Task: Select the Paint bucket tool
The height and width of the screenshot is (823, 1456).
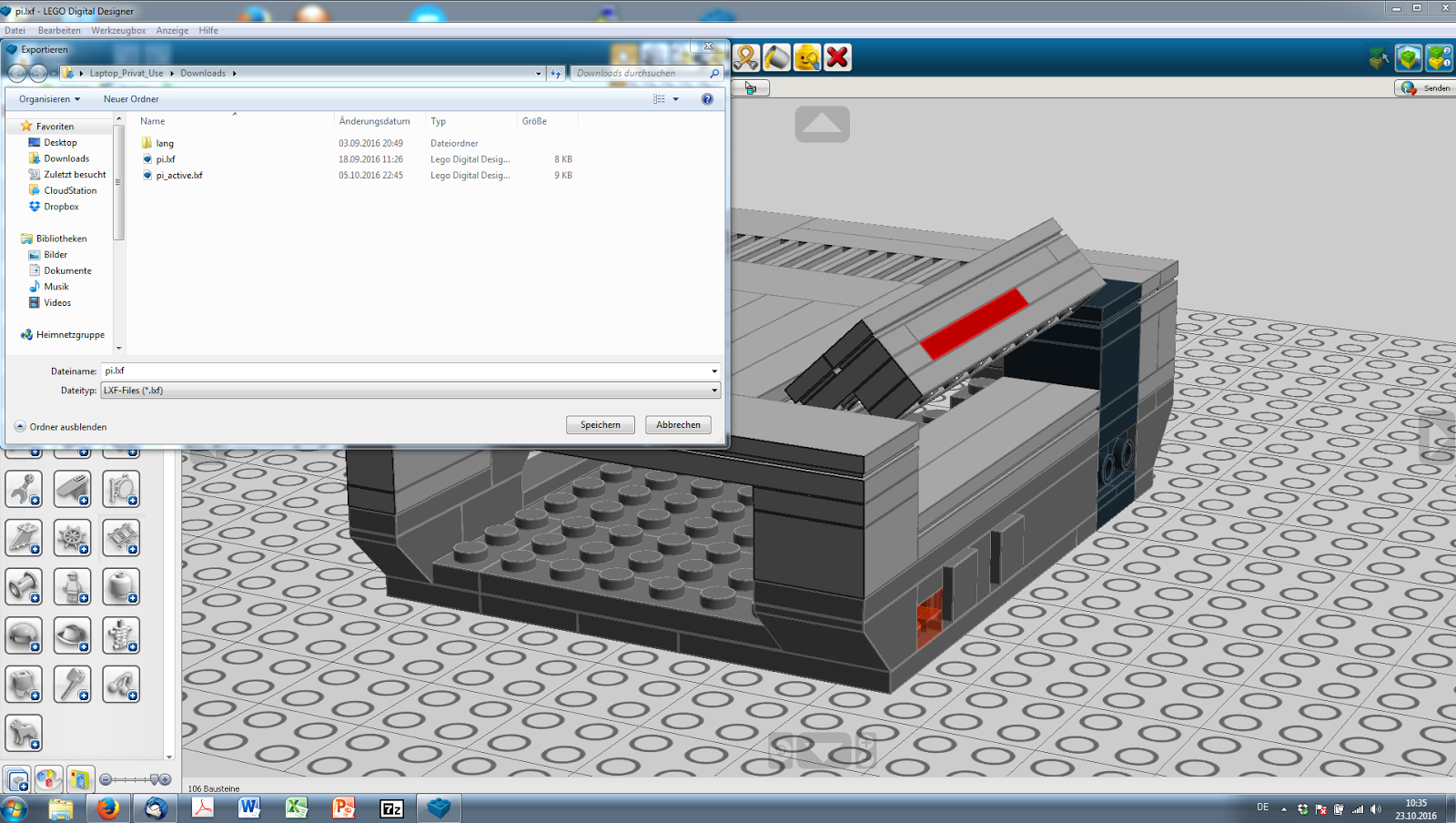Action: coord(777,57)
